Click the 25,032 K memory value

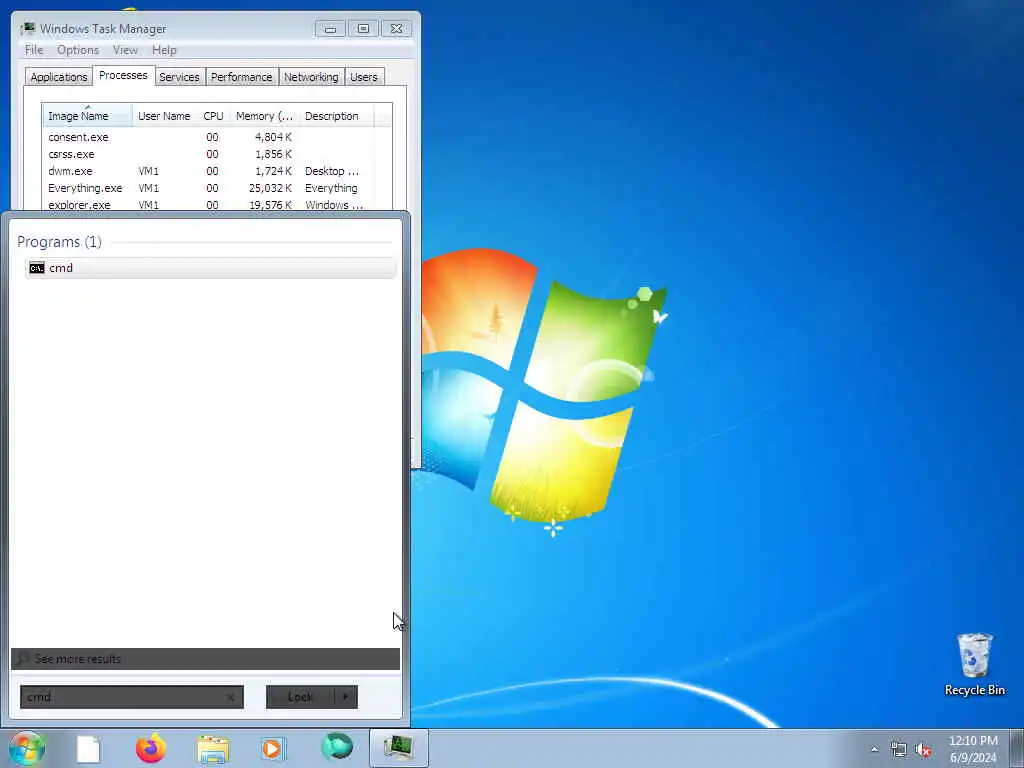(x=270, y=188)
